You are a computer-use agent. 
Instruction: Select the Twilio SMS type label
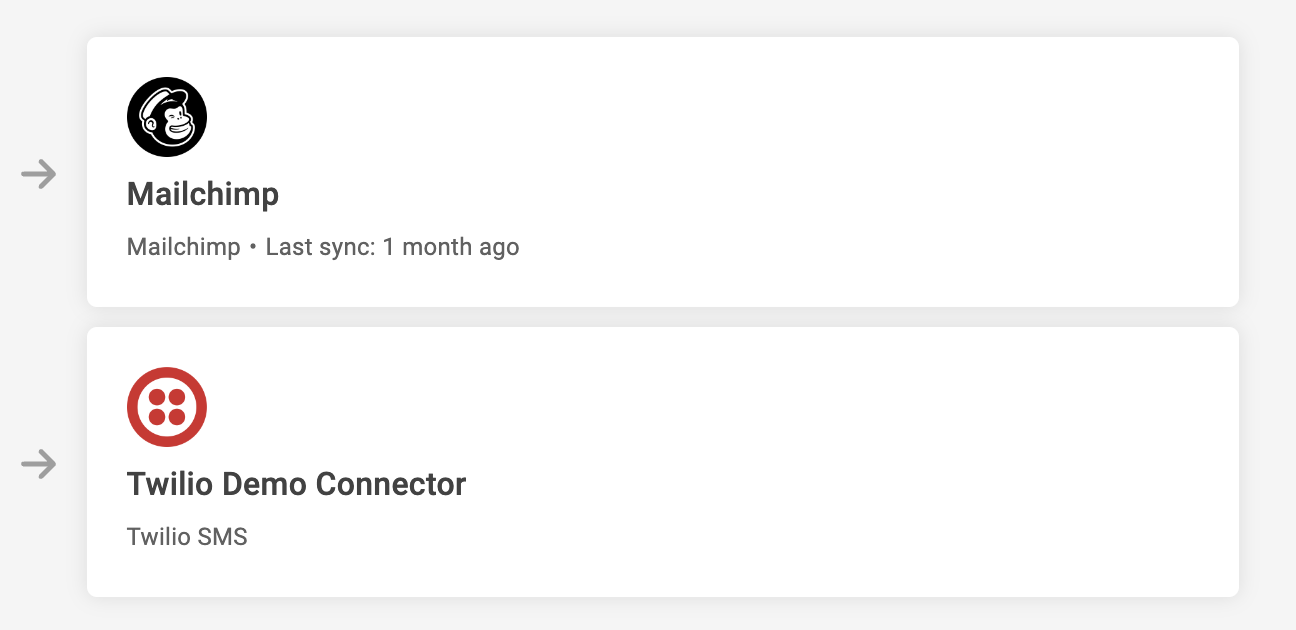[x=187, y=537]
